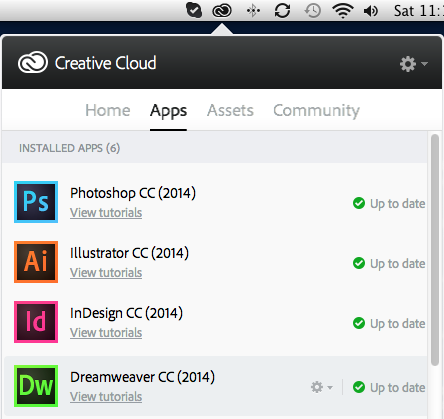
Task: Open Dreamweaver CC gear options dropdown
Action: coord(321,387)
